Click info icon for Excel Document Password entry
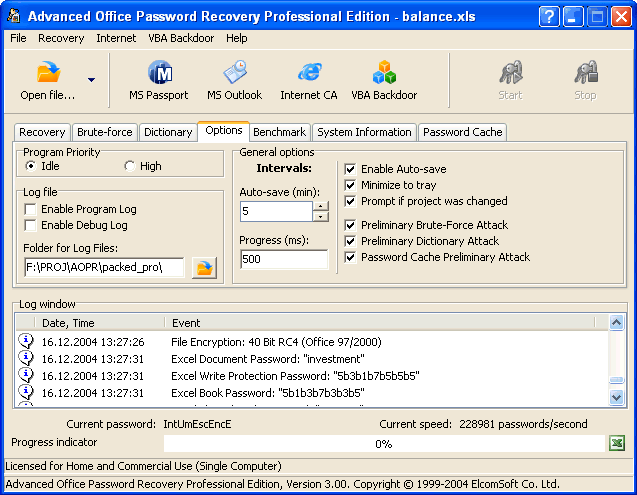Viewport: 637px width, 495px height. coord(26,358)
